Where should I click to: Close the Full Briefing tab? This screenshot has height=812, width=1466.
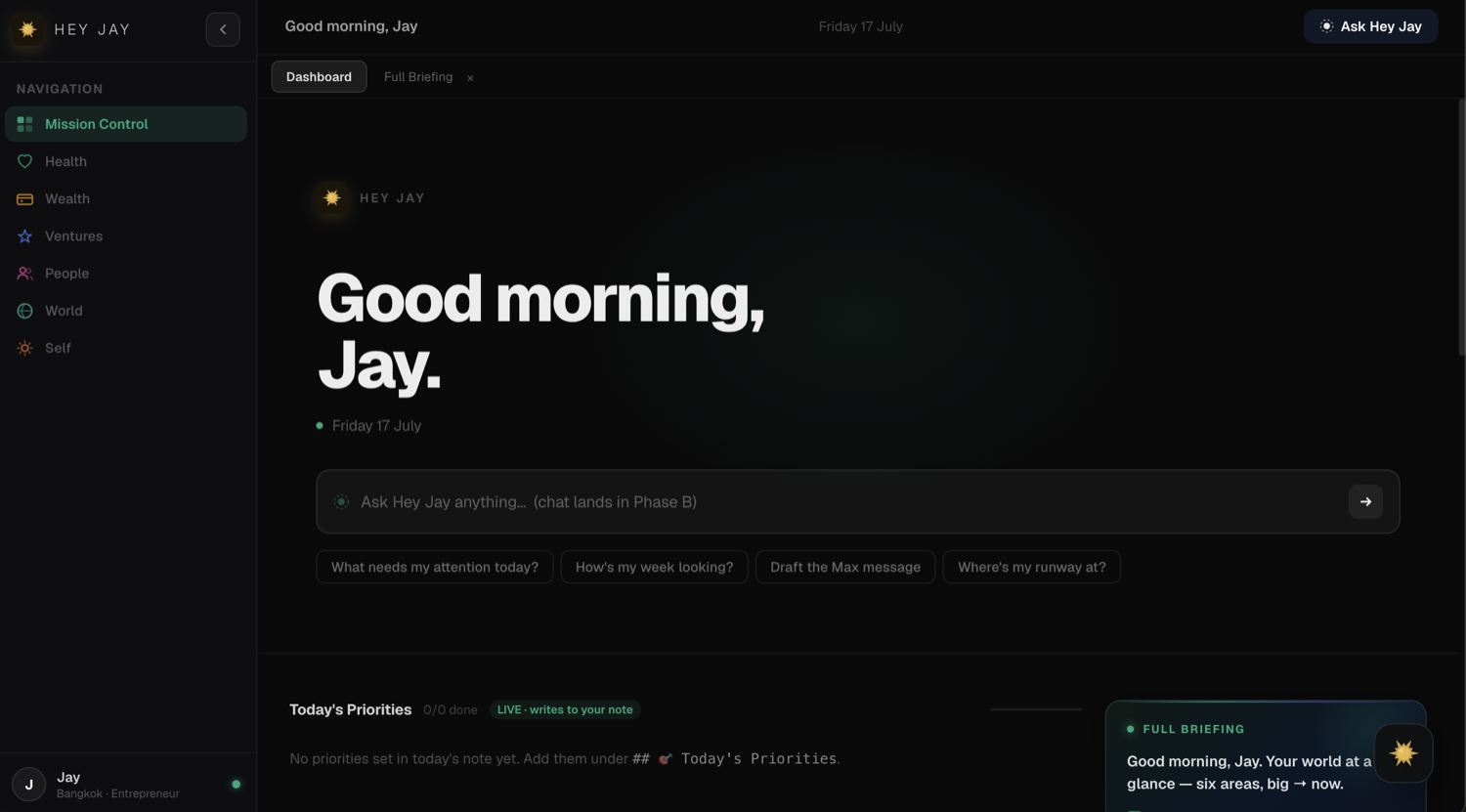[x=470, y=77]
